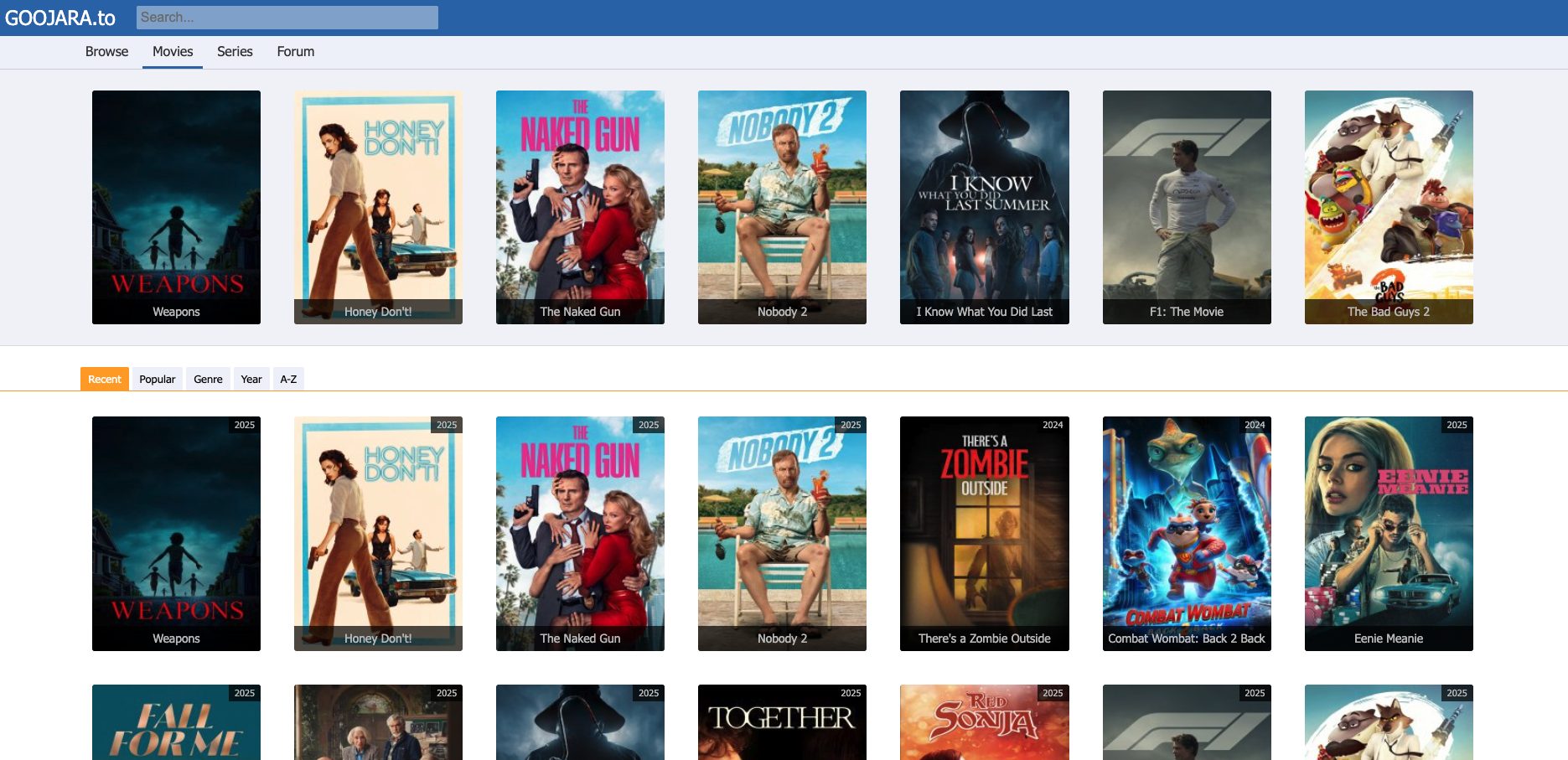The height and width of the screenshot is (760, 1568).
Task: Select the A-Z sorting tab
Action: tap(288, 379)
